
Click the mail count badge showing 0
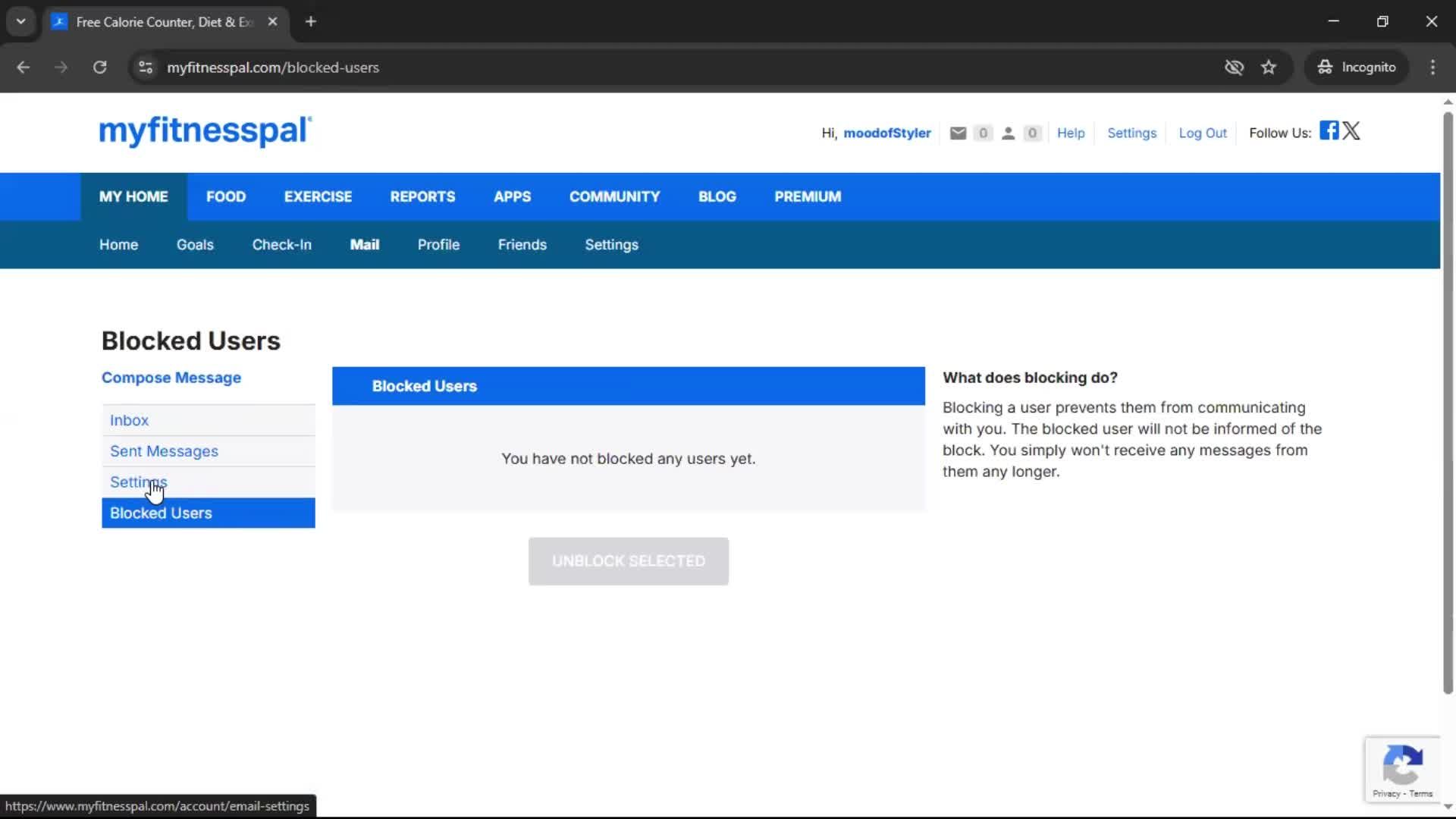(983, 133)
